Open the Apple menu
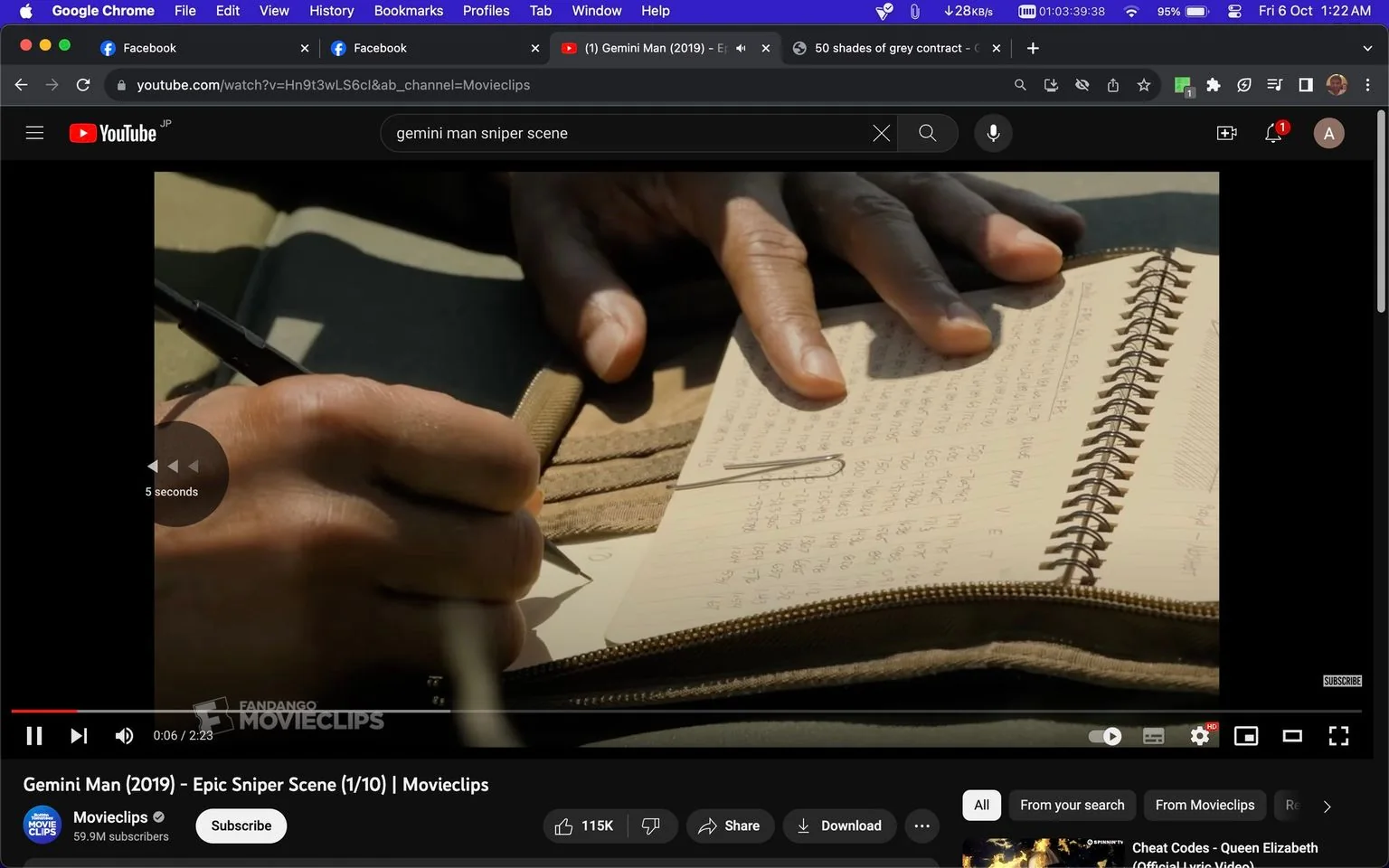1389x868 pixels. tap(25, 11)
